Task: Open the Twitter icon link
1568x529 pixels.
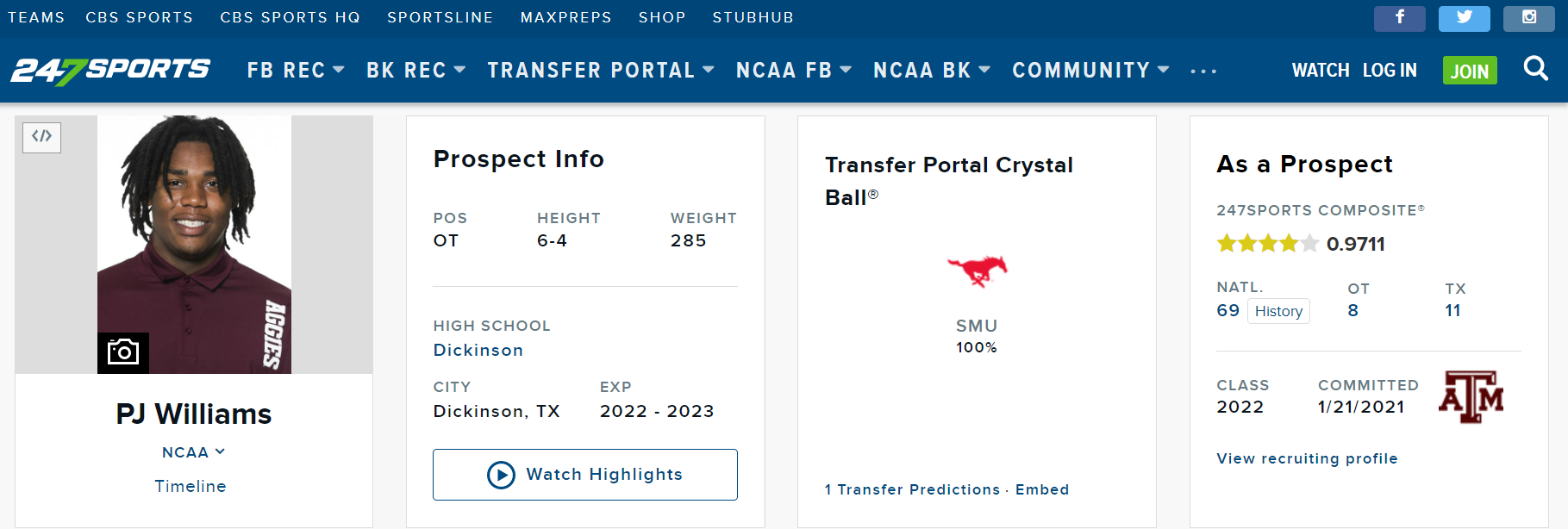Action: coord(1465,18)
